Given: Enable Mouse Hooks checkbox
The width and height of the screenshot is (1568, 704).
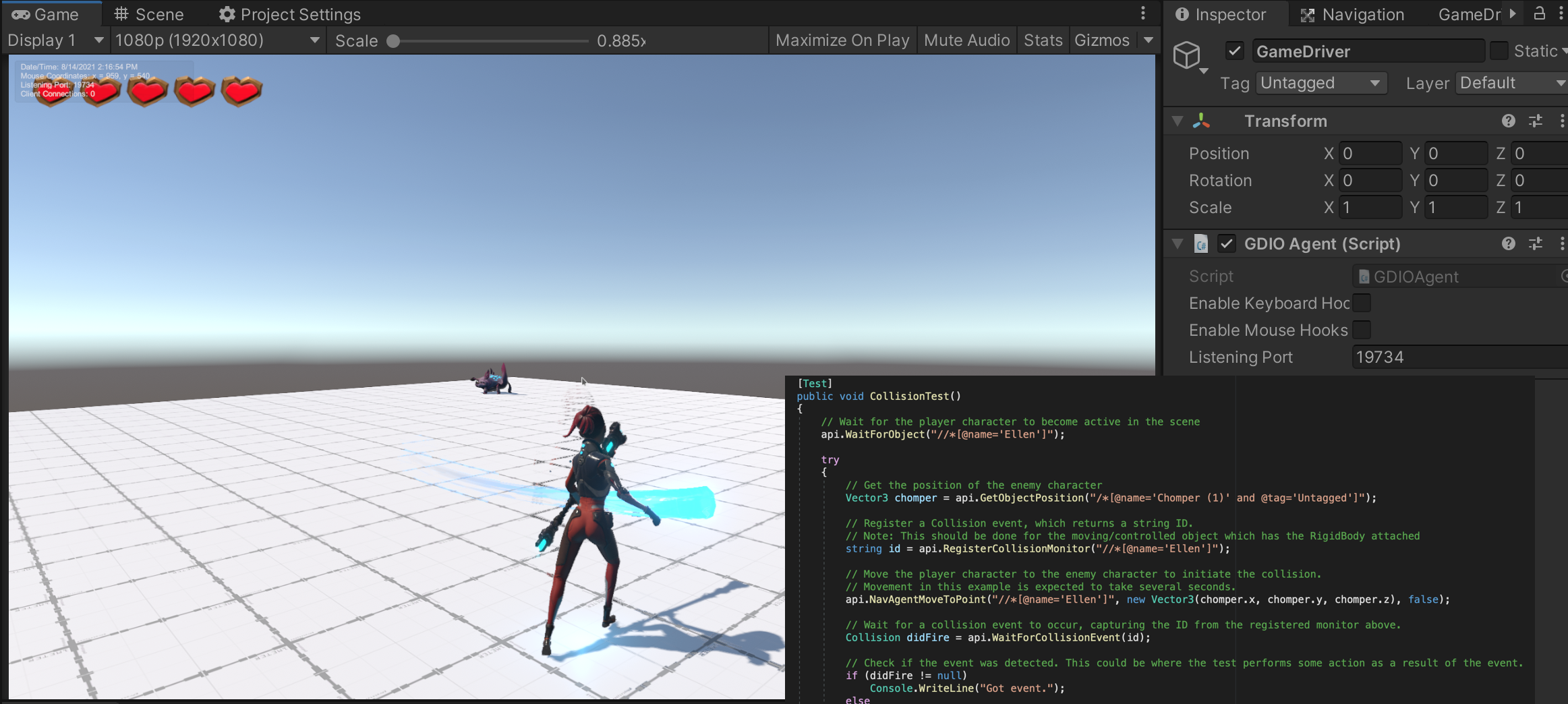Looking at the screenshot, I should [x=1362, y=330].
